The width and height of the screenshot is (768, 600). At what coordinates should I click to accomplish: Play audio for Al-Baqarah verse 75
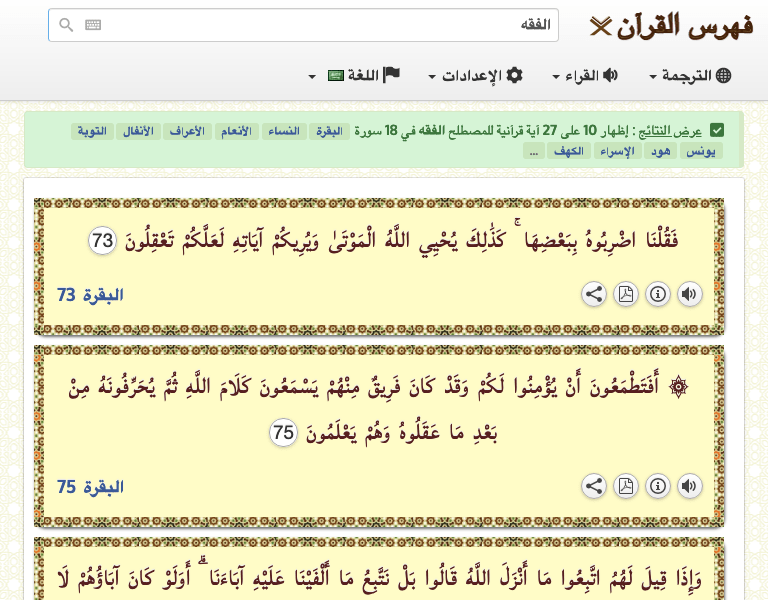pyautogui.click(x=689, y=486)
